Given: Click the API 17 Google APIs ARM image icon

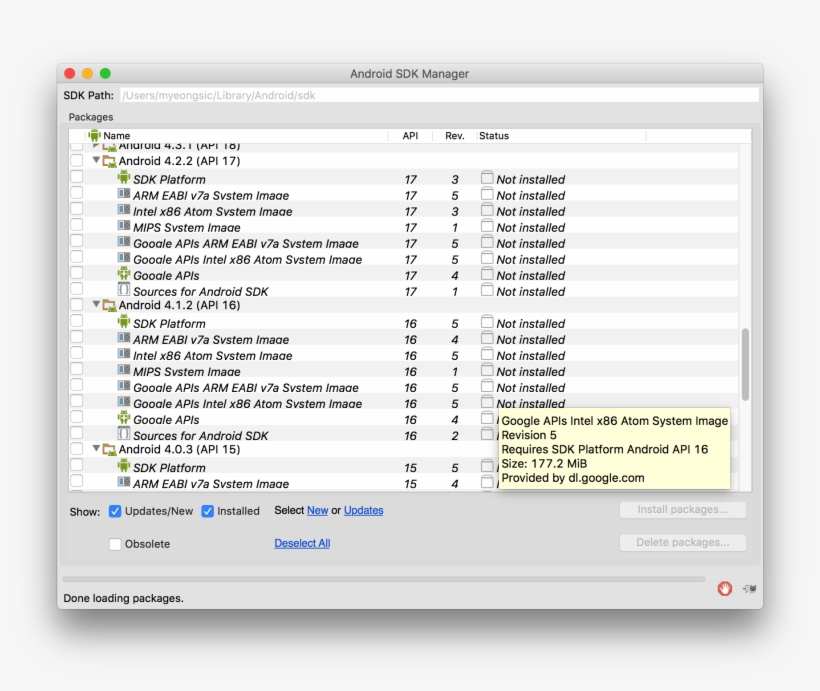Looking at the screenshot, I should pyautogui.click(x=123, y=242).
